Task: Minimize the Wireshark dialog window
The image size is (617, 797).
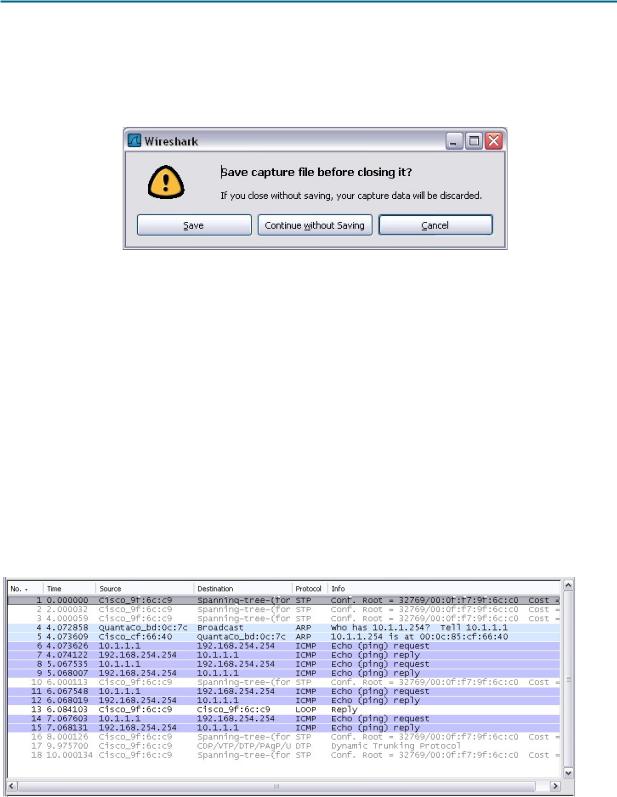Action: 454,141
